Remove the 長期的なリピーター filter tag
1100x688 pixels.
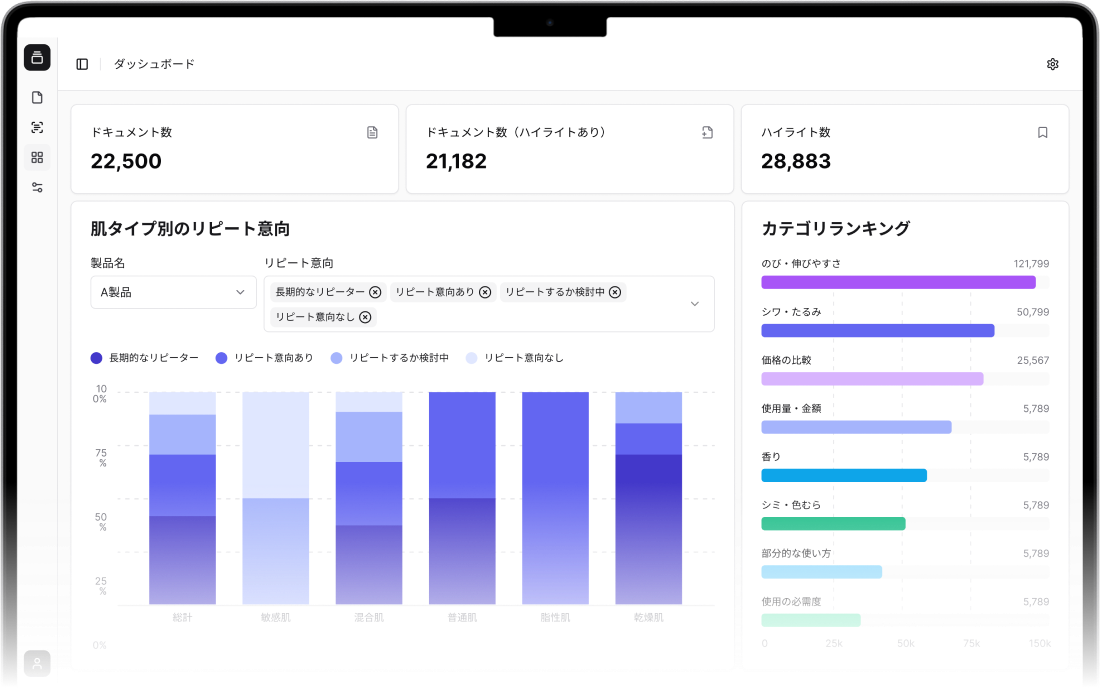point(375,292)
